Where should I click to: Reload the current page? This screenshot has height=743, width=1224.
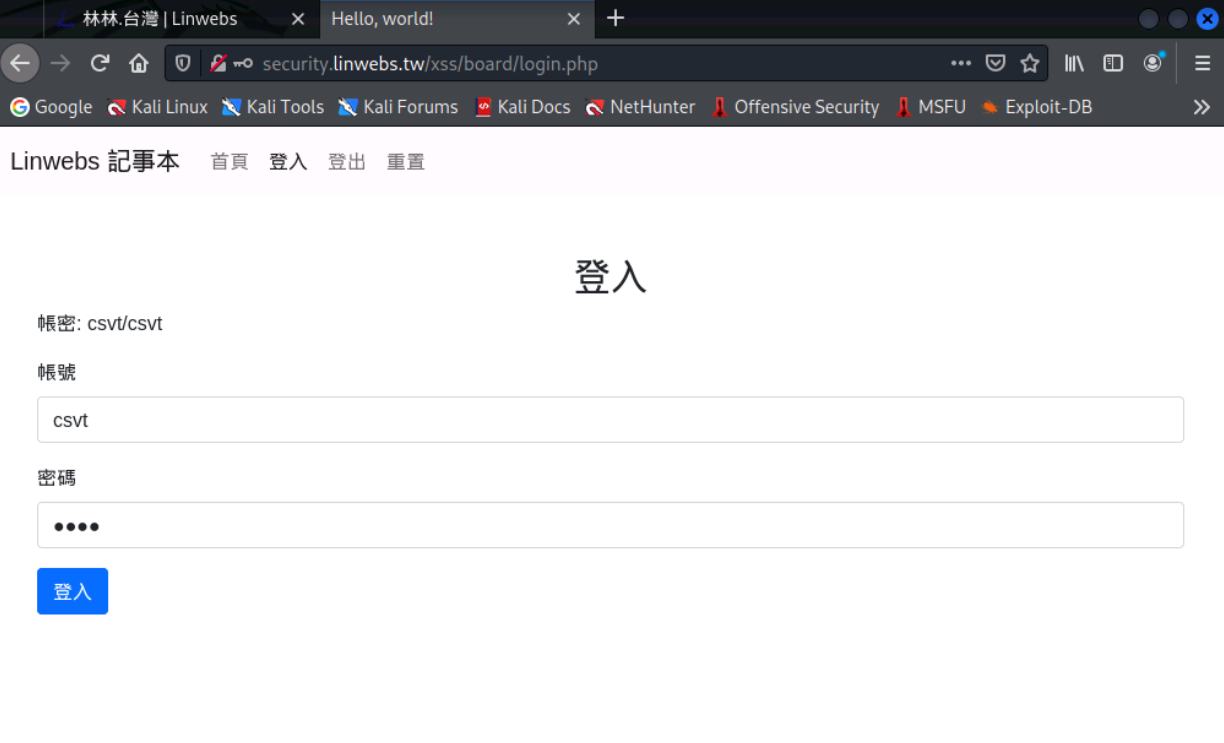coord(99,64)
